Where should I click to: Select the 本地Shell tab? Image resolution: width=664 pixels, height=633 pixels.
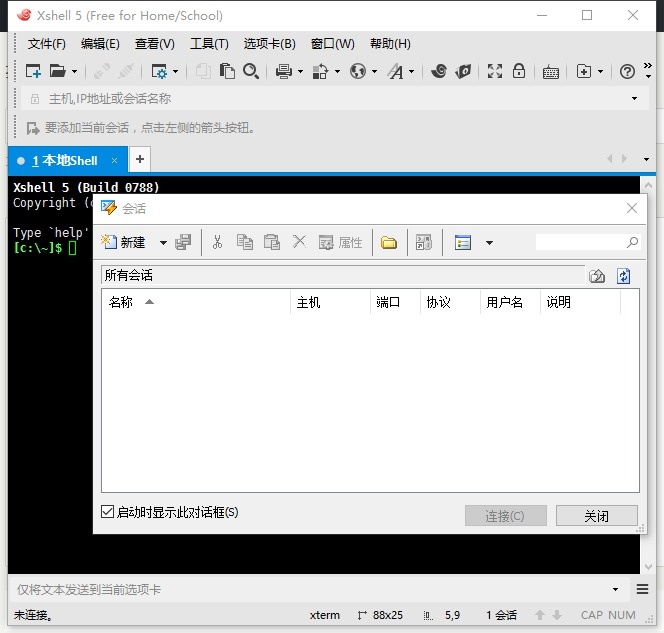tap(68, 160)
